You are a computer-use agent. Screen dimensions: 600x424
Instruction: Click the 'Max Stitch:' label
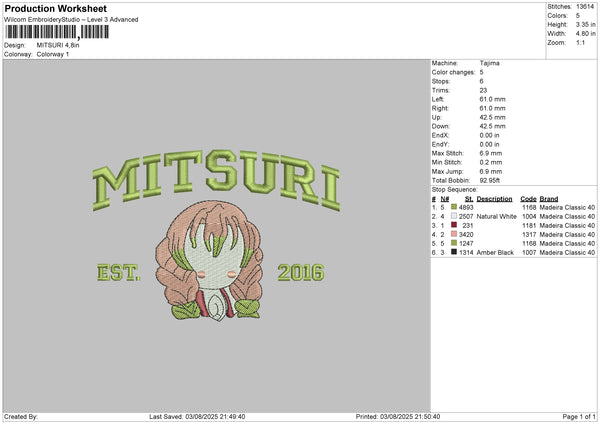[447, 153]
